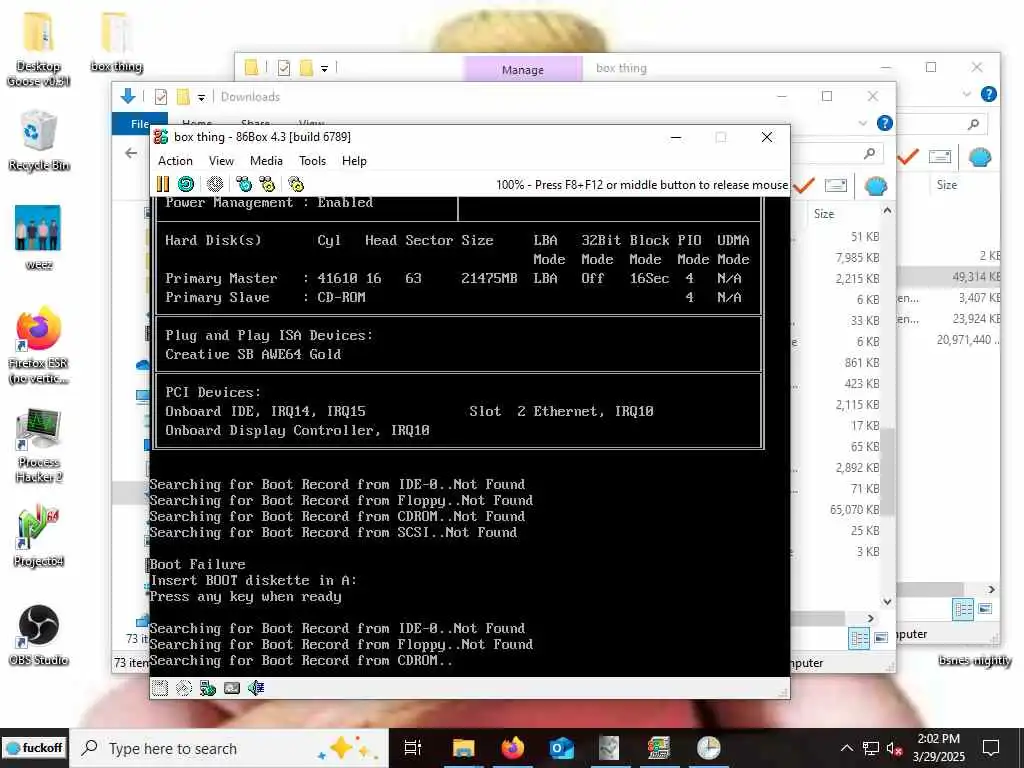
Task: Click the shell icon in box thing ribbon
Action: coord(980,157)
